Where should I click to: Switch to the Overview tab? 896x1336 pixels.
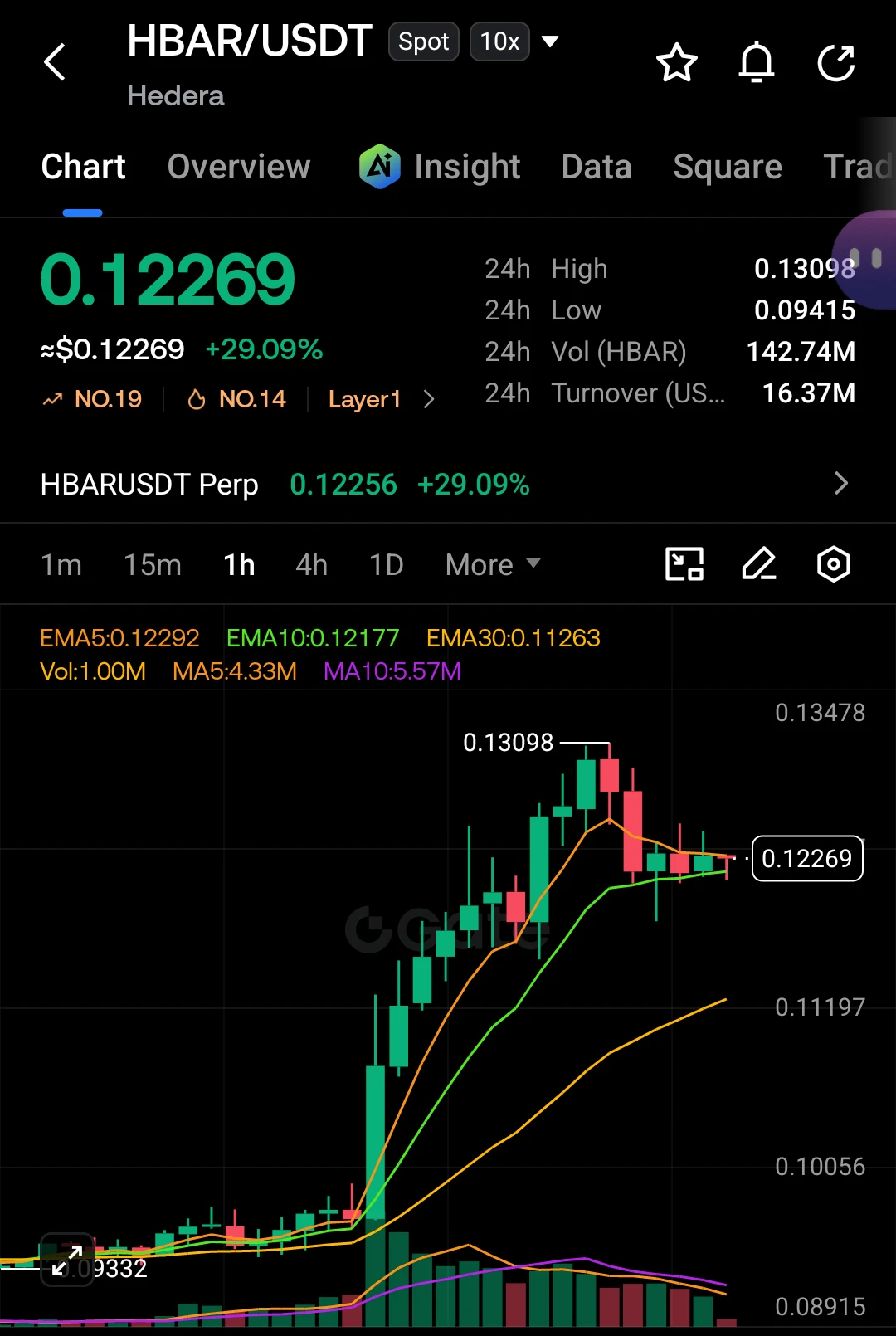coord(239,167)
